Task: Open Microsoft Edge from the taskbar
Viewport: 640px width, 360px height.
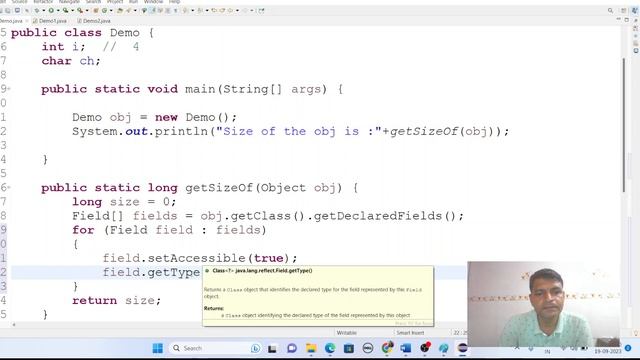Action: pyautogui.click(x=330, y=348)
